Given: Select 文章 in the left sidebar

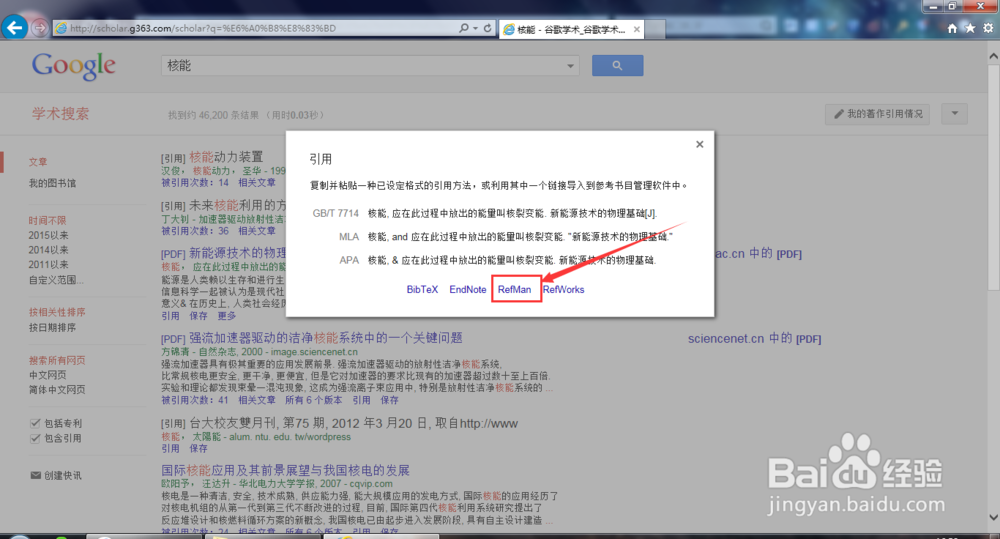Looking at the screenshot, I should coord(38,162).
